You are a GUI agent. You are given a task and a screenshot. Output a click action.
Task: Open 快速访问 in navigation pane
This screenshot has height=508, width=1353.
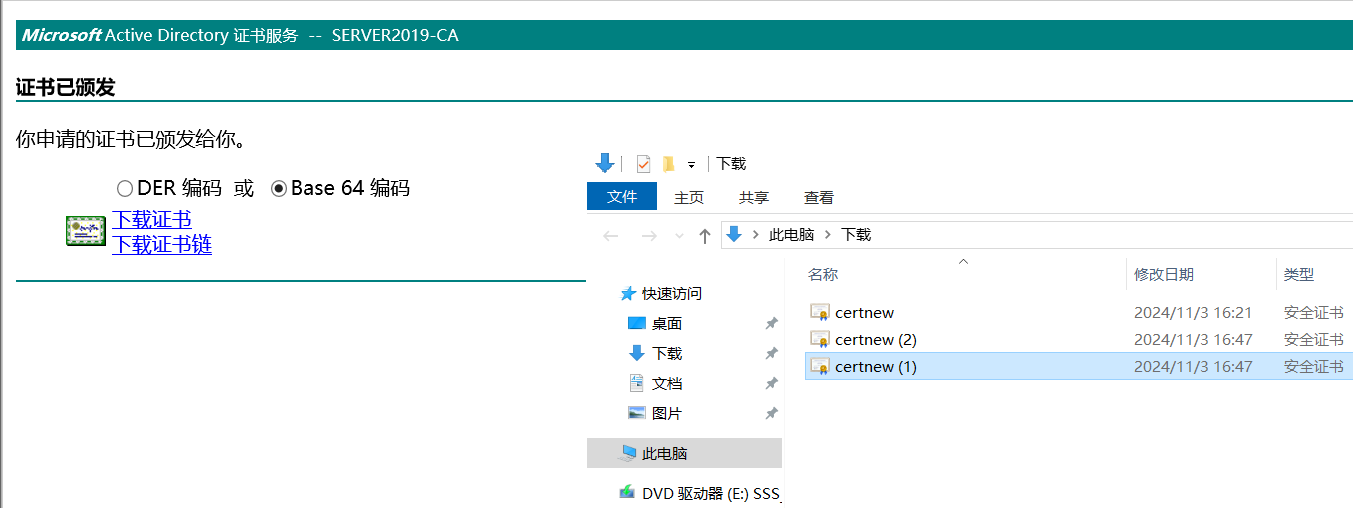click(672, 294)
